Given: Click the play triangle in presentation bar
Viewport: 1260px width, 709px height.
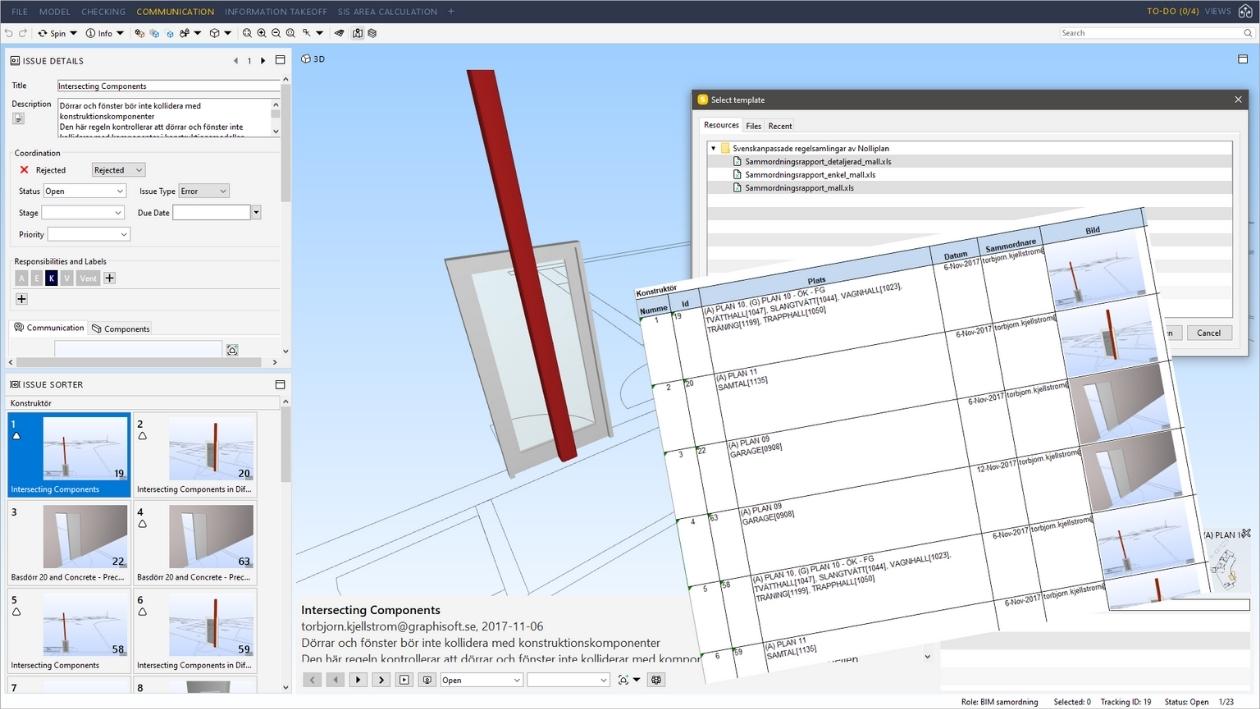Looking at the screenshot, I should coord(358,680).
